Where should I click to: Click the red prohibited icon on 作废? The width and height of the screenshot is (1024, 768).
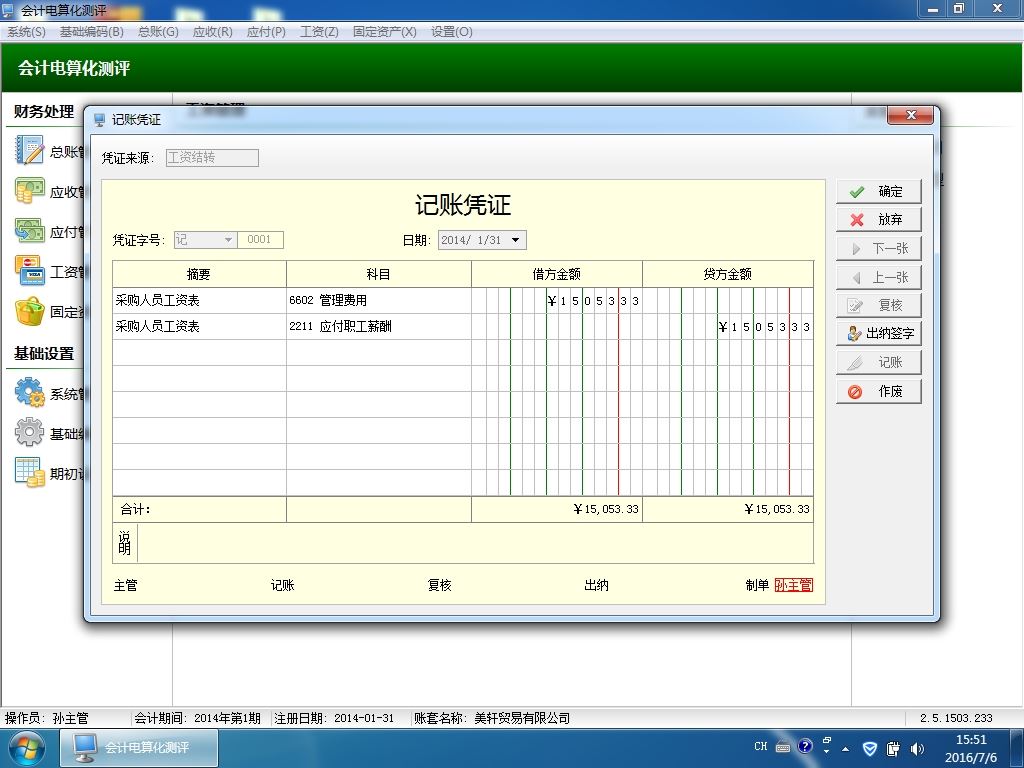[855, 392]
